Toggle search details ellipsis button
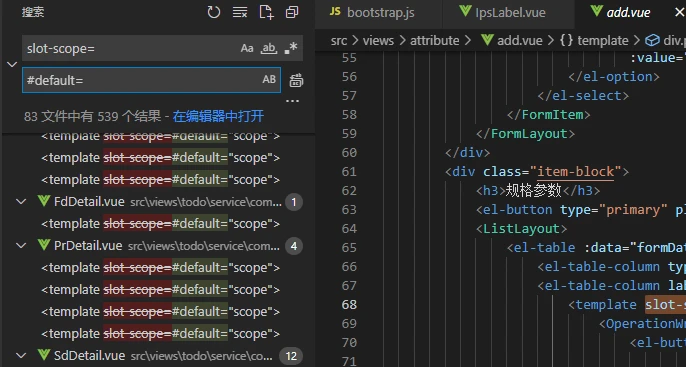686x367 pixels. pos(292,101)
